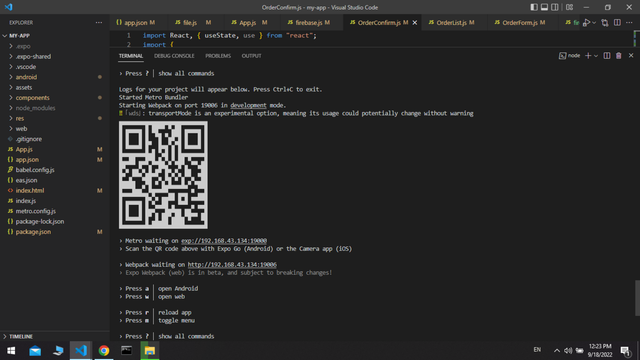This screenshot has height=360, width=640.
Task: Split the editor to the right
Action: tap(617, 23)
